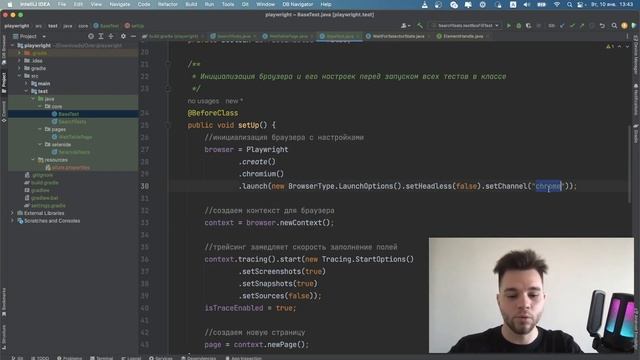This screenshot has width=640, height=360.
Task: Select BaseTest file in project tree
Action: pos(69,114)
